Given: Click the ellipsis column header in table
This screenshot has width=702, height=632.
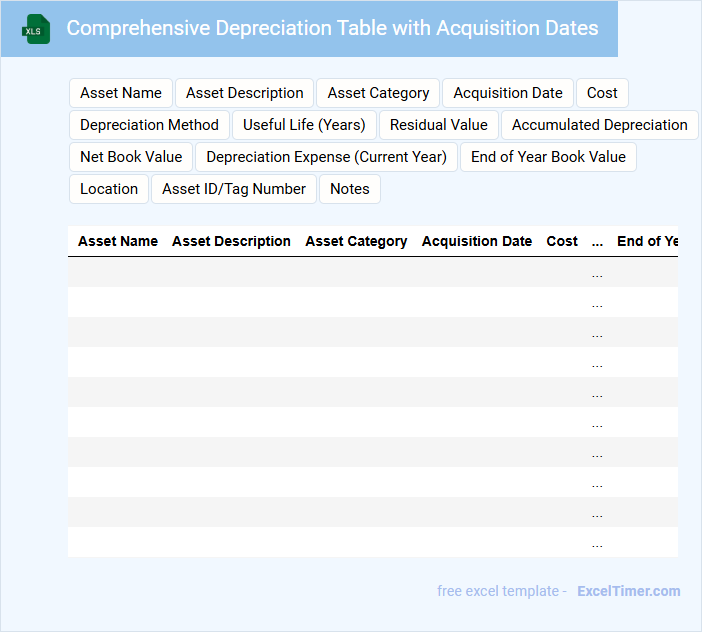Looking at the screenshot, I should [x=597, y=241].
